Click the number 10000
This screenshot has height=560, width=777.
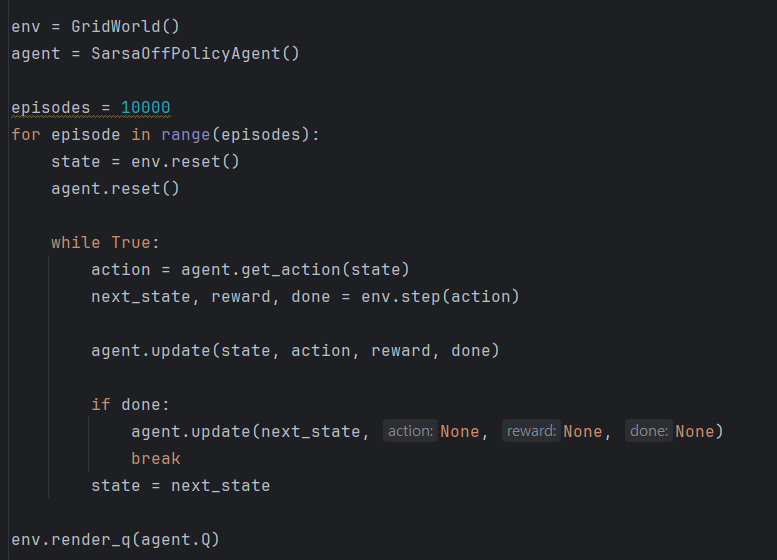tap(146, 107)
